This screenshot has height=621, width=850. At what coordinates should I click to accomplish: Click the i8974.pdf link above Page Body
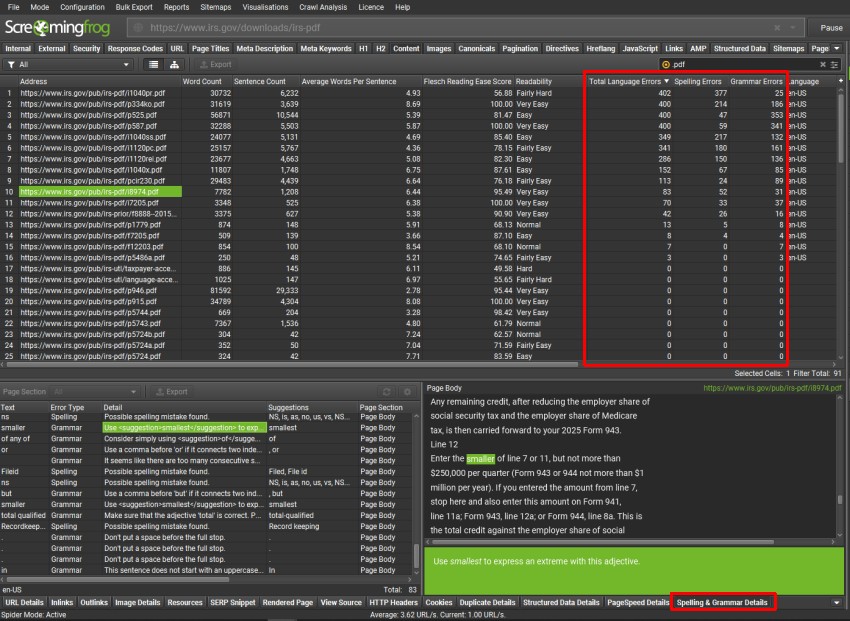pyautogui.click(x=772, y=388)
